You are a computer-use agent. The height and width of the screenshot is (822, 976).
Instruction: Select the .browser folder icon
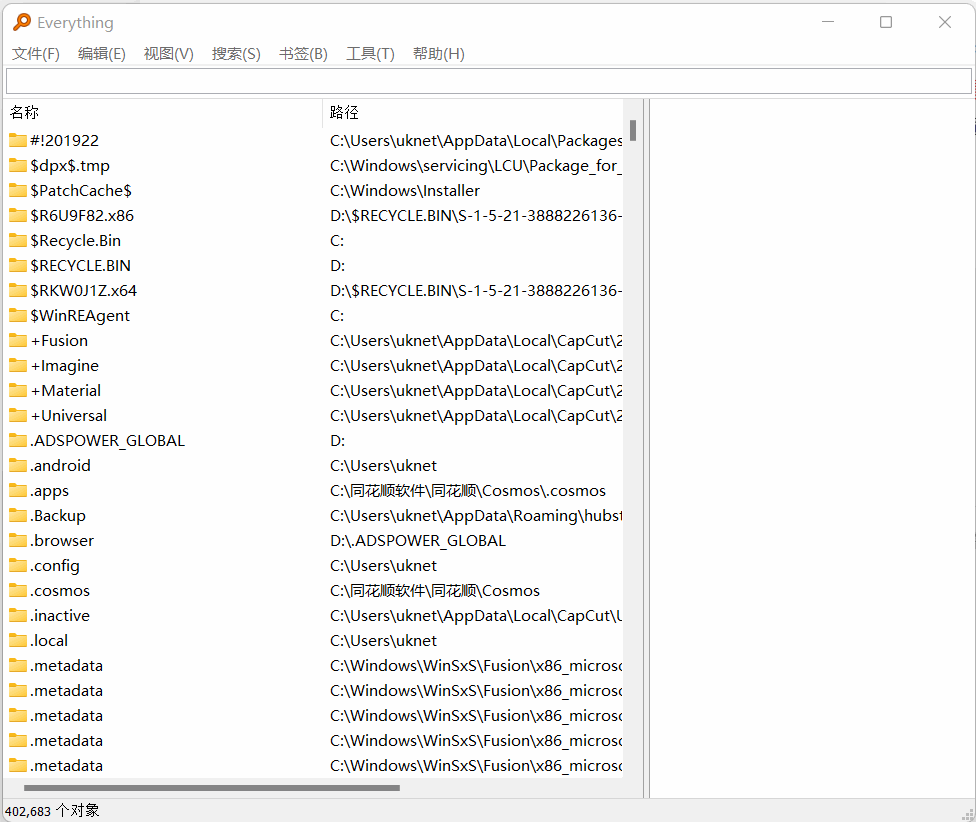(18, 540)
